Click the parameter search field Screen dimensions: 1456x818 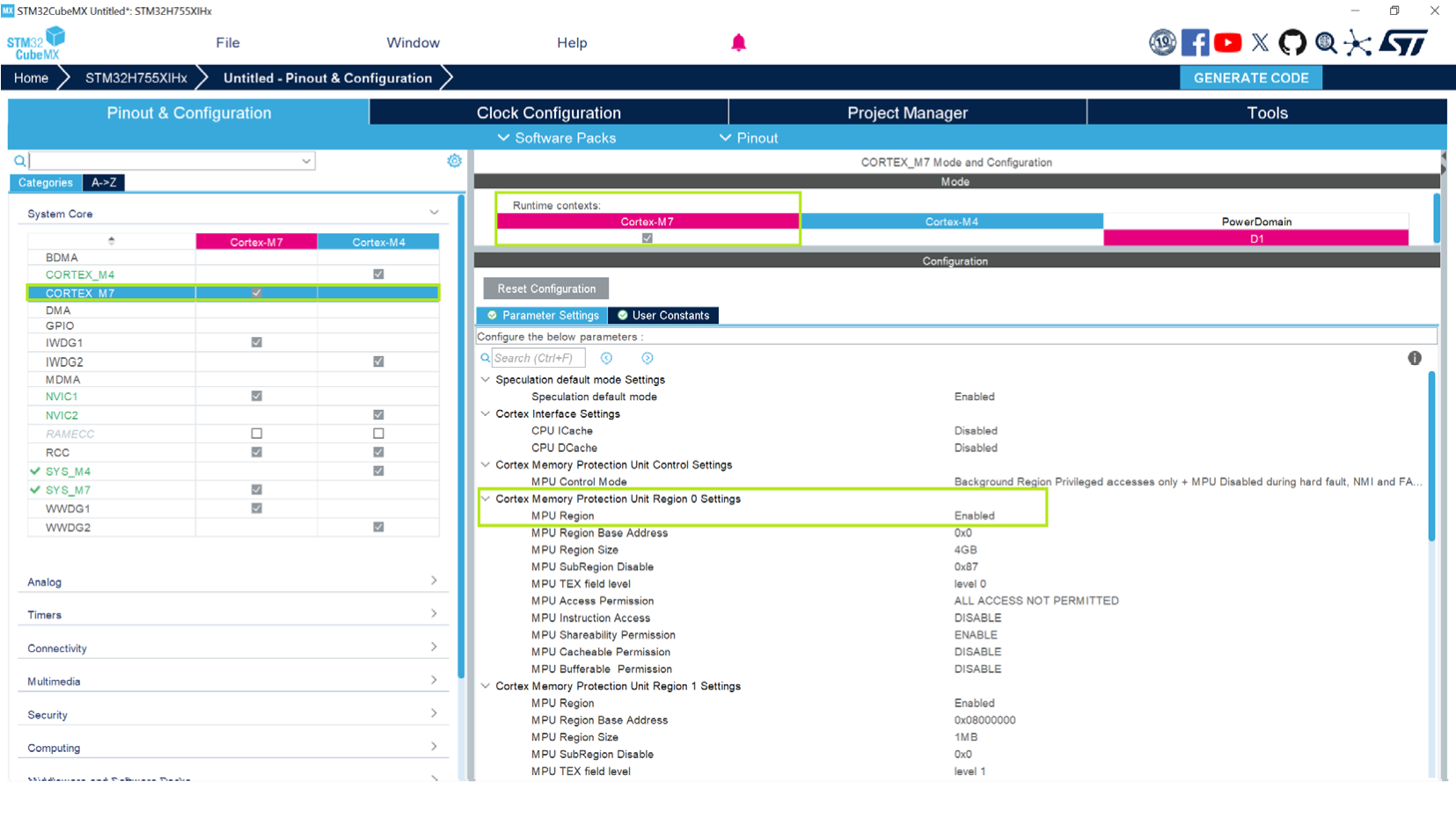538,358
